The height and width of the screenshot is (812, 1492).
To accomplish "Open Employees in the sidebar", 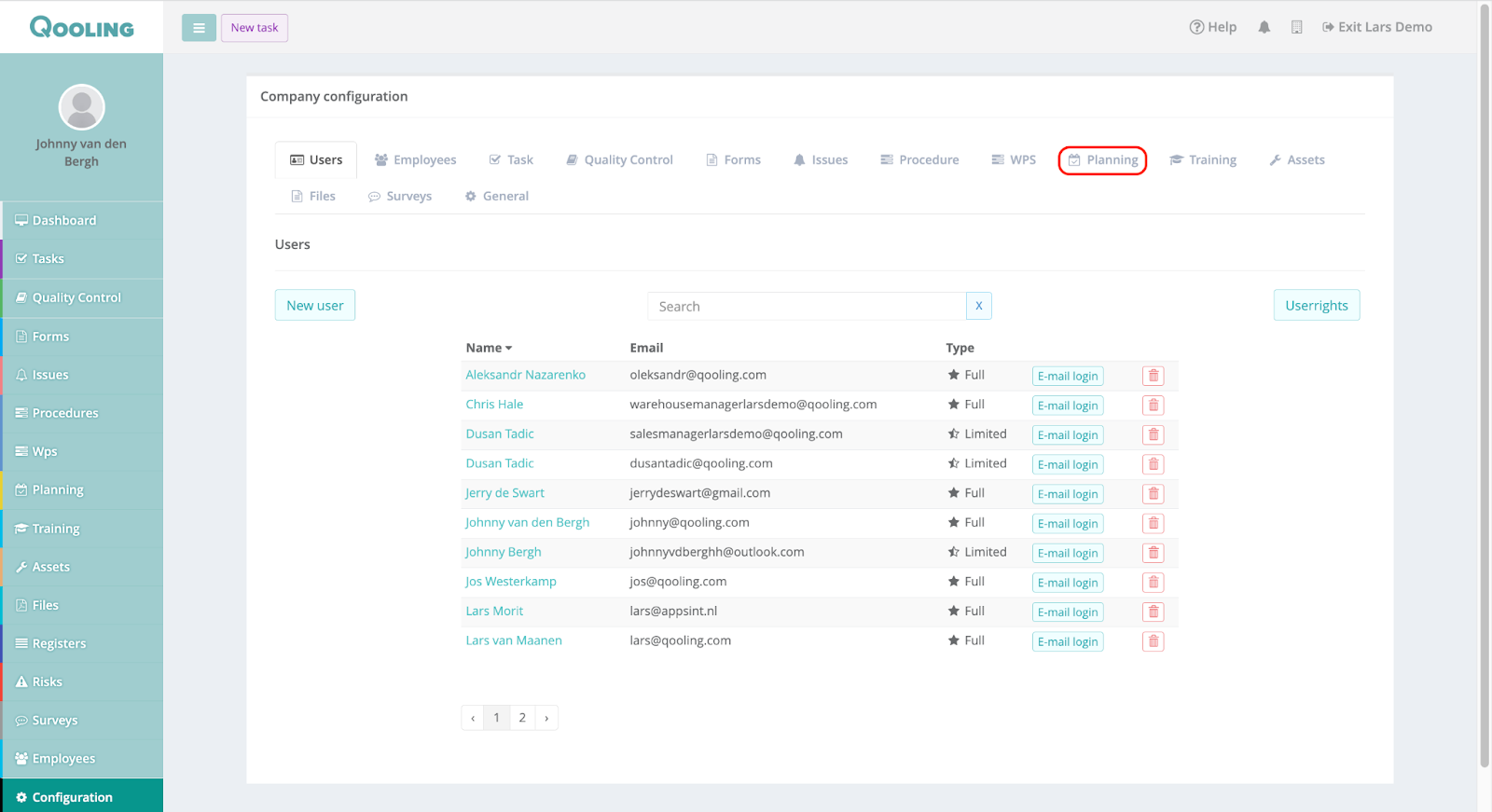I will click(82, 758).
